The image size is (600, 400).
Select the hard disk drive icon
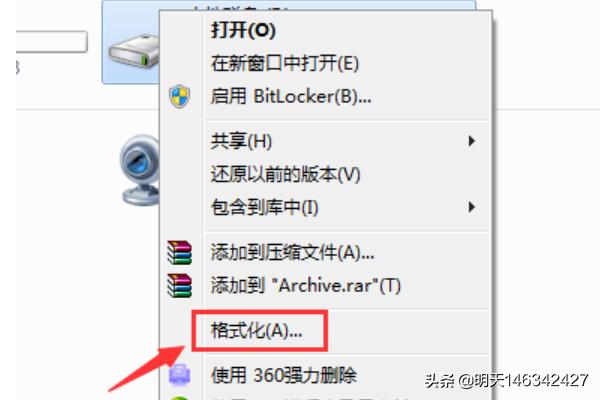pos(134,51)
